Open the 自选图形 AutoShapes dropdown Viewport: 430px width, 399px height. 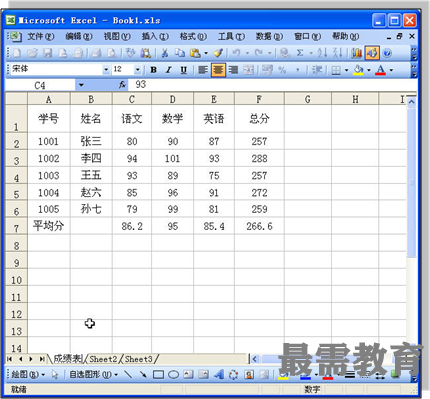[x=94, y=374]
